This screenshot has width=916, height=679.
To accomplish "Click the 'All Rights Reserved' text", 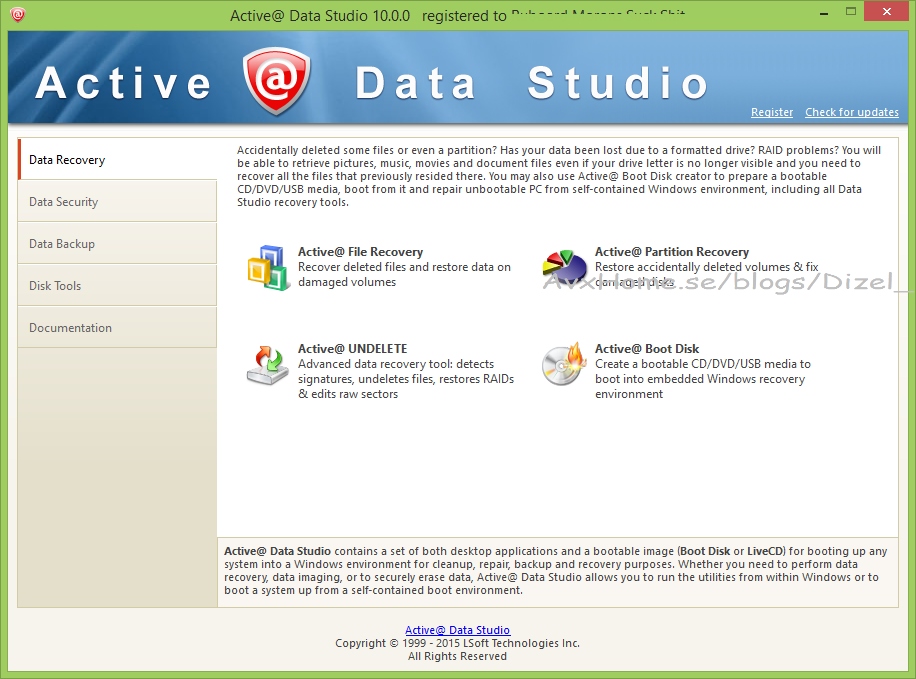I will (x=457, y=656).
